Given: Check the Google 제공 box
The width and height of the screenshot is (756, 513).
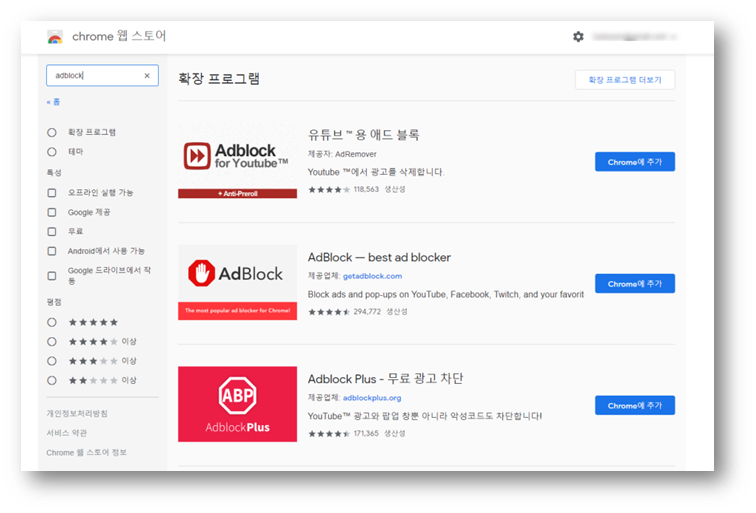Looking at the screenshot, I should click(52, 212).
